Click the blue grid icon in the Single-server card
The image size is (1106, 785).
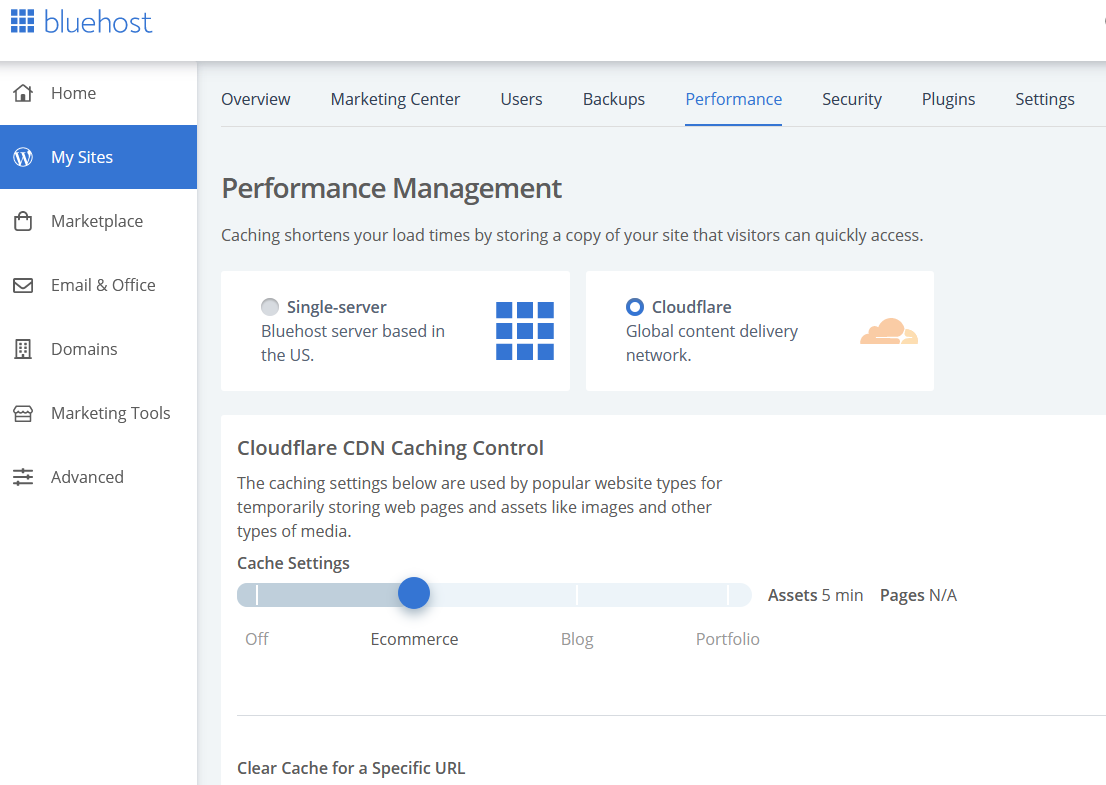(x=525, y=331)
